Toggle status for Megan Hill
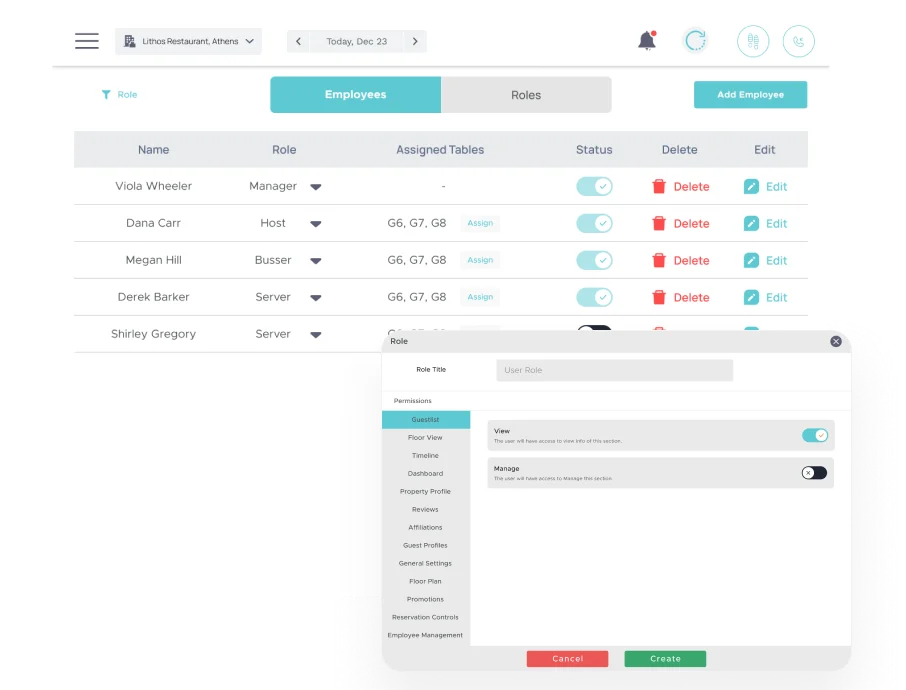 pos(594,260)
